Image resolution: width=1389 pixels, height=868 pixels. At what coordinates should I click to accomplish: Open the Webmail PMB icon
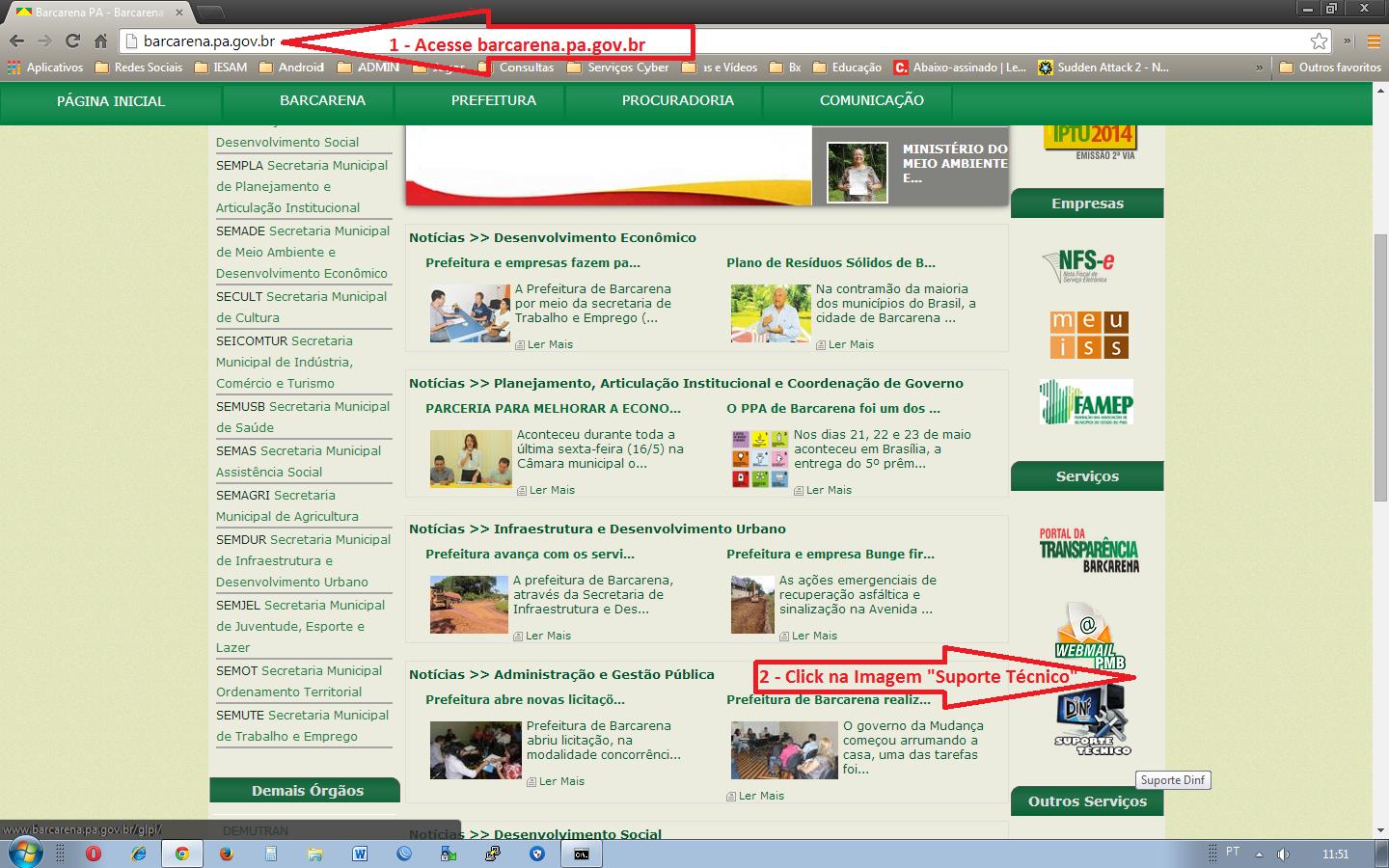click(1090, 637)
